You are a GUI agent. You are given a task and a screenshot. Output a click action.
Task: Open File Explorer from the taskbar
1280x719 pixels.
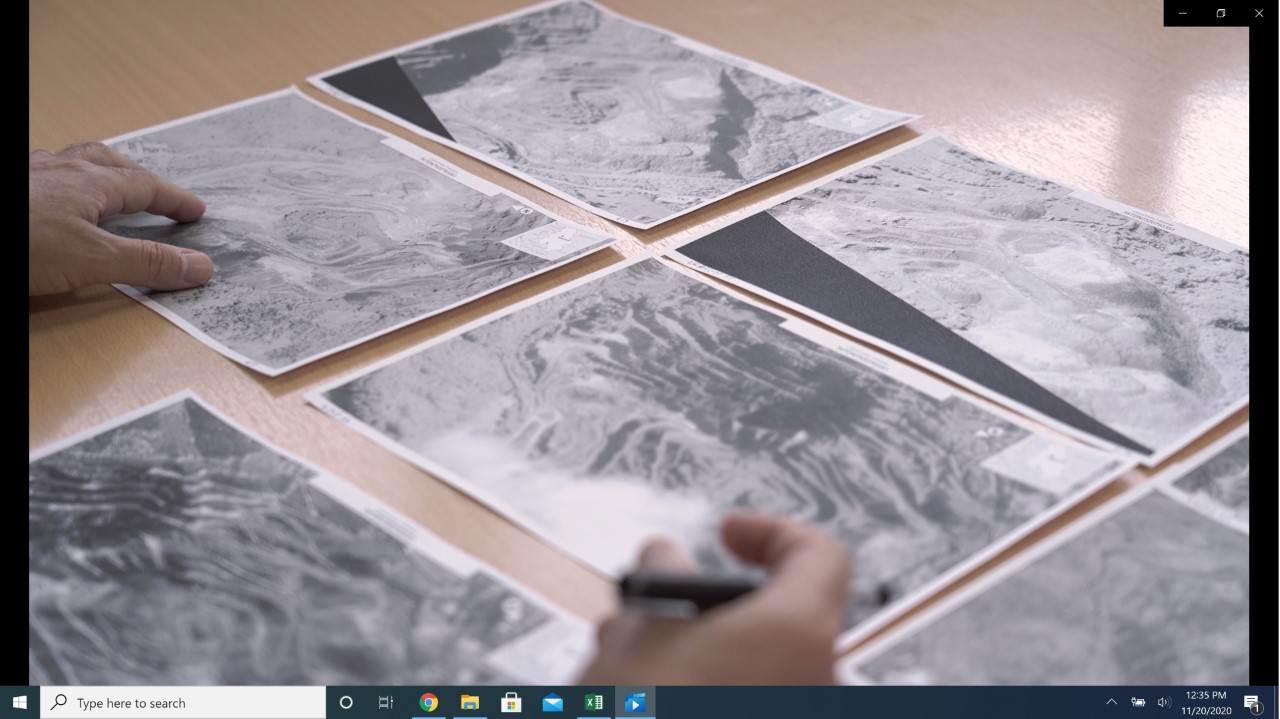coord(470,703)
